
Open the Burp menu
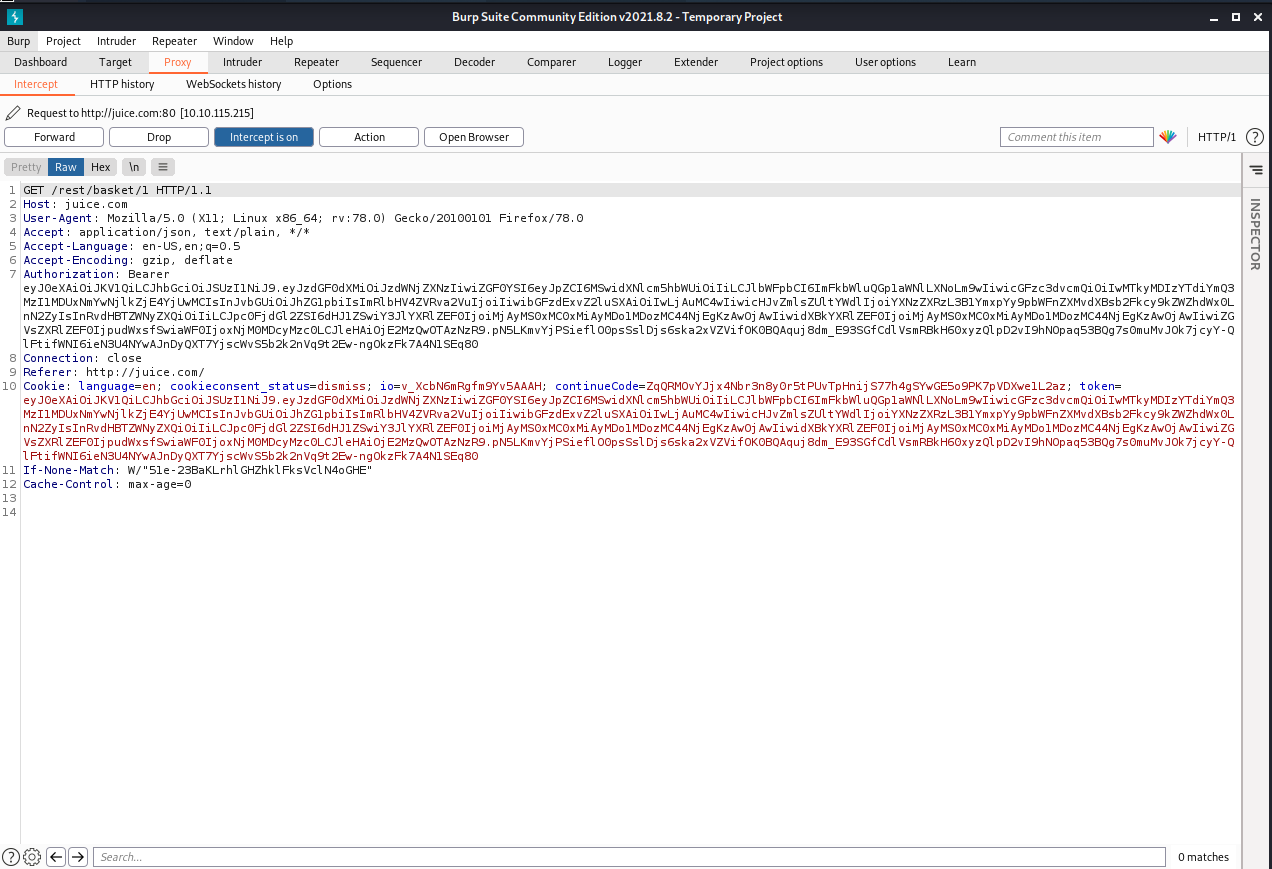(18, 41)
